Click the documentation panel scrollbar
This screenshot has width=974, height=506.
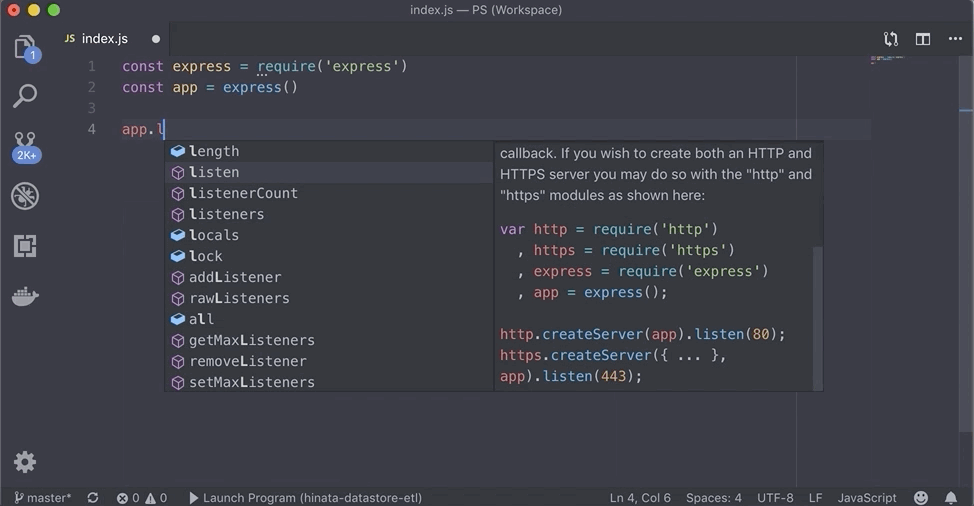click(x=817, y=318)
